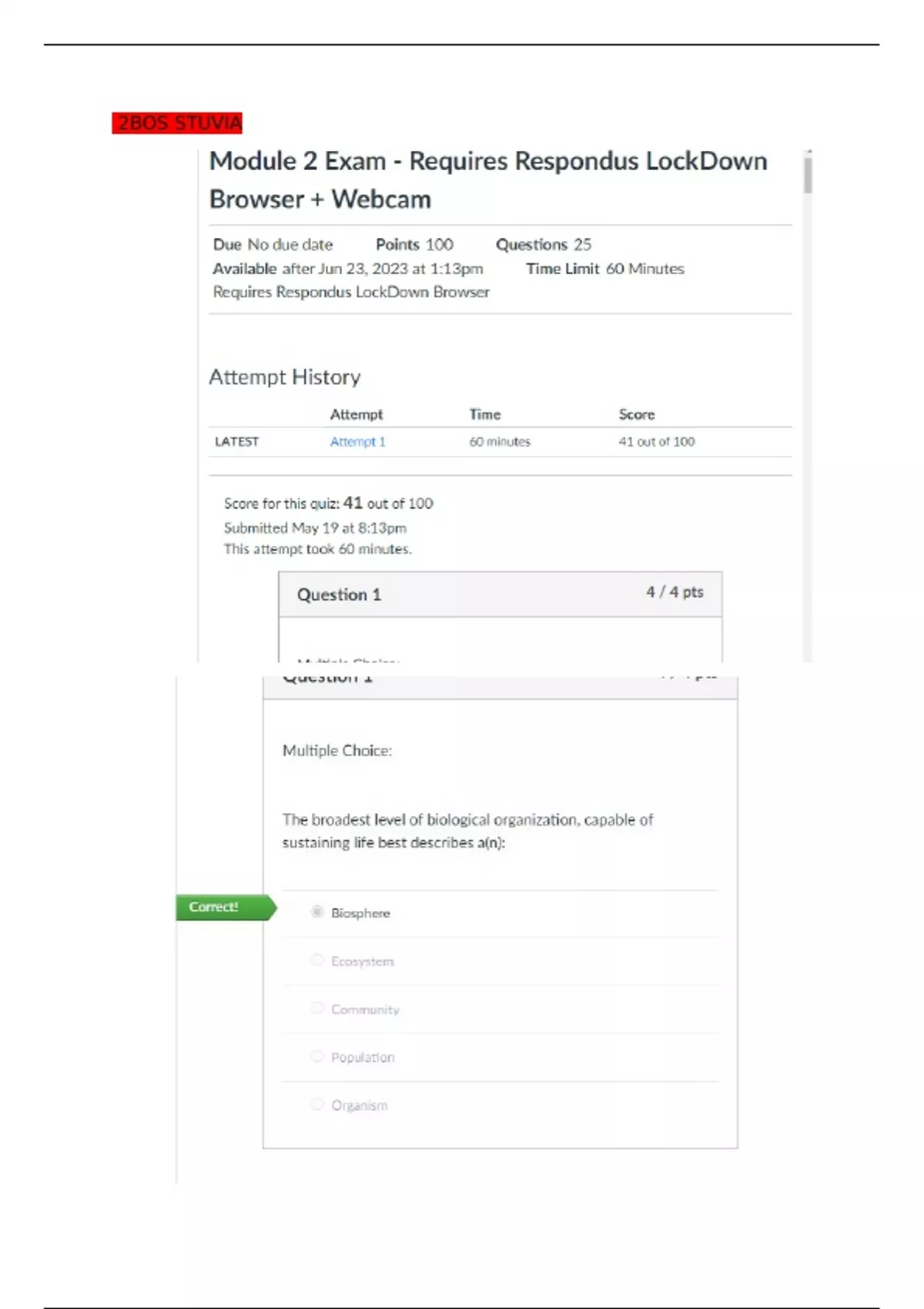
Task: Click the Time Limit 60 Minutes text
Action: coord(604,269)
